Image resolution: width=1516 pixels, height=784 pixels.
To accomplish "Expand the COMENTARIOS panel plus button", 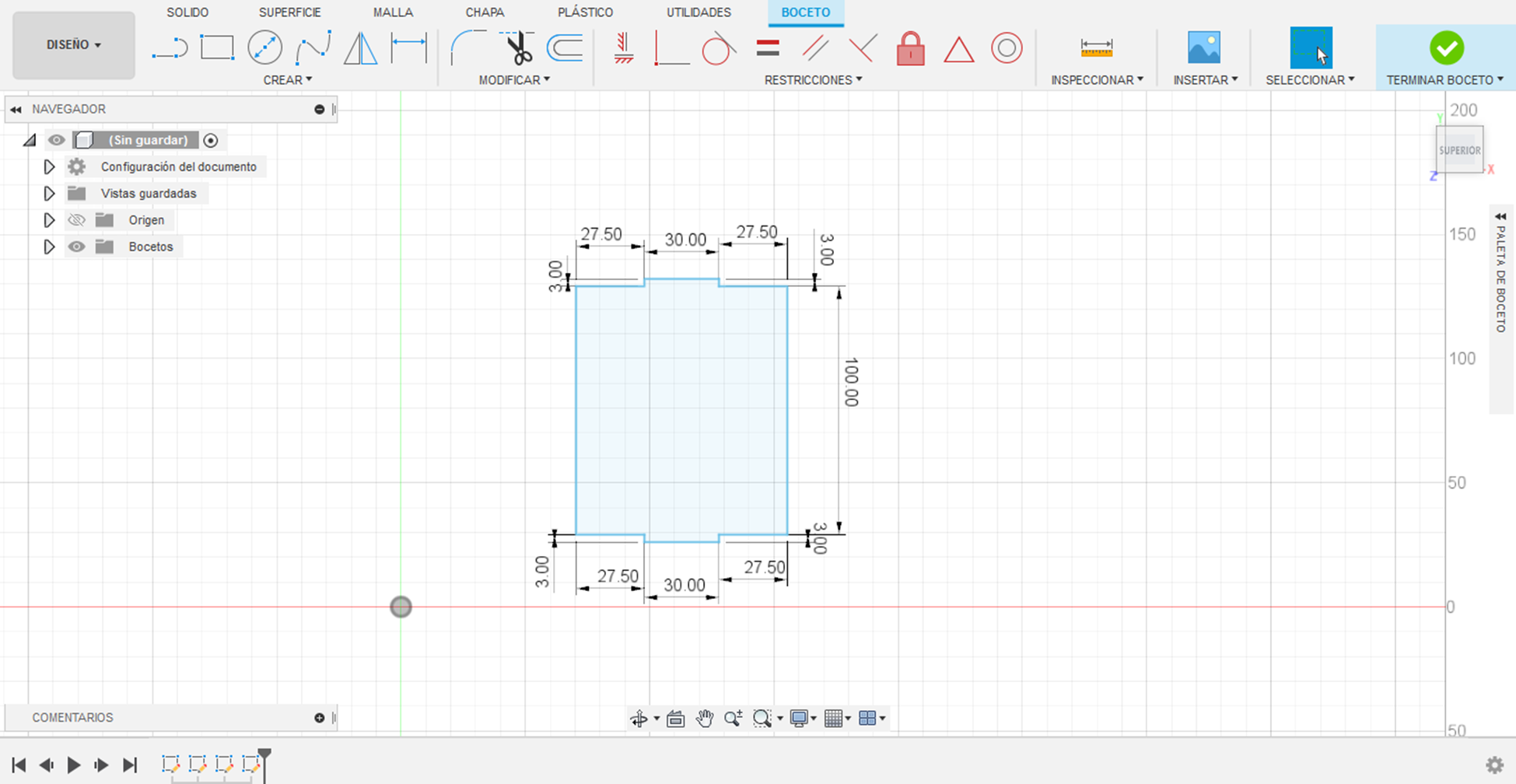I will [x=319, y=718].
